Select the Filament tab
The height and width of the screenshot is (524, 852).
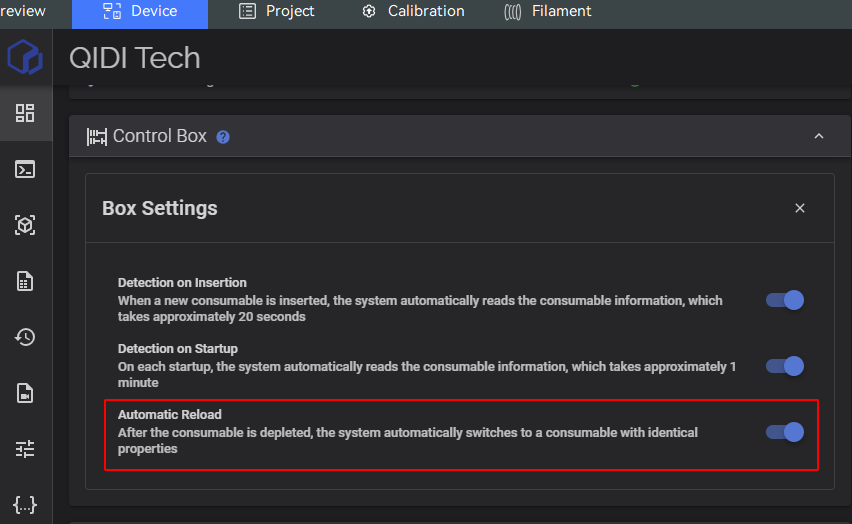pyautogui.click(x=548, y=11)
